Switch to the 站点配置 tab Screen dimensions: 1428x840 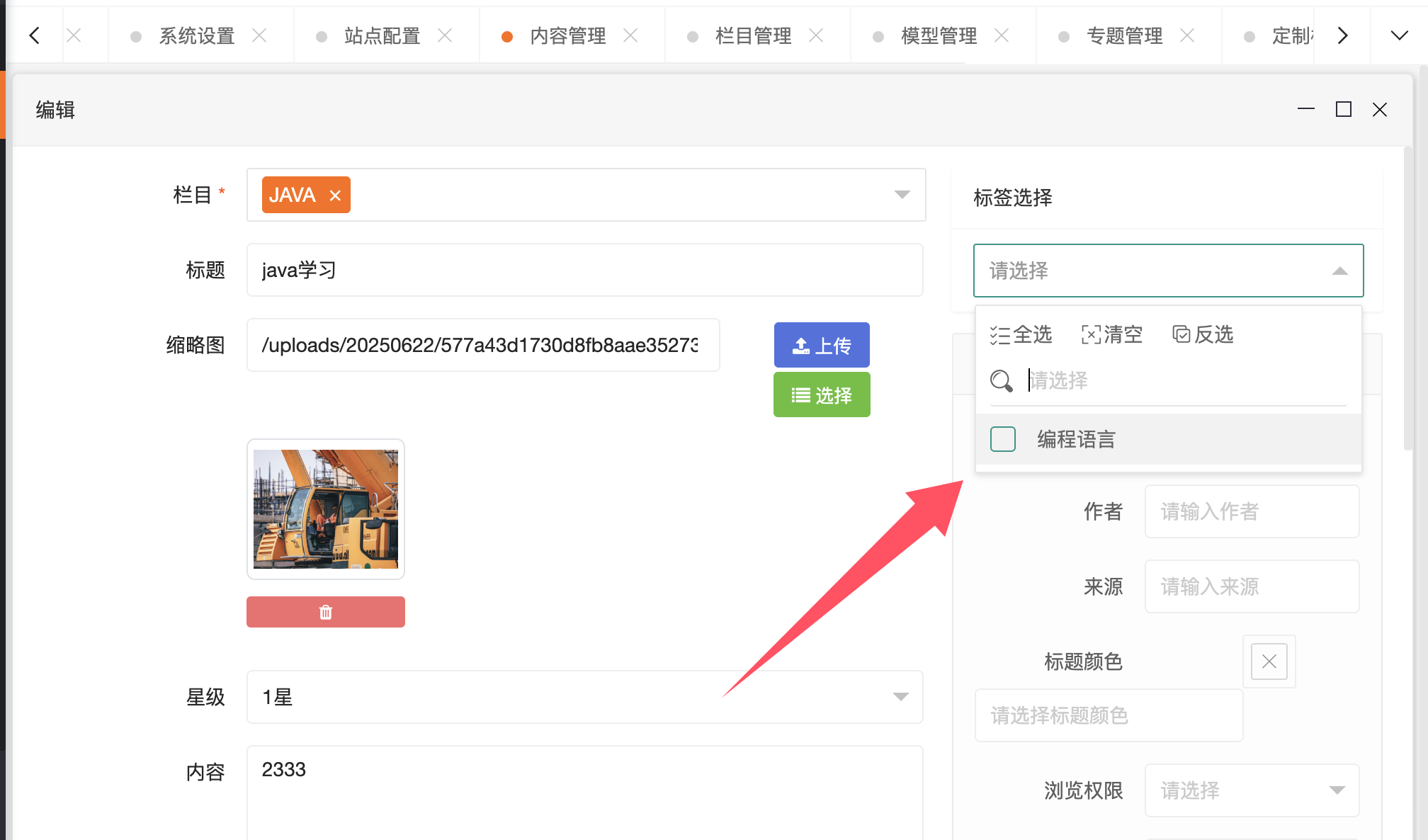click(x=382, y=35)
